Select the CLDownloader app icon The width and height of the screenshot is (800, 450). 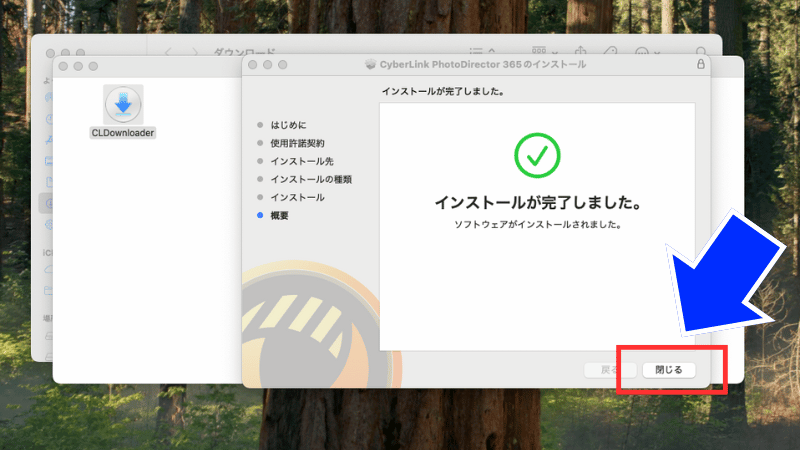[123, 104]
